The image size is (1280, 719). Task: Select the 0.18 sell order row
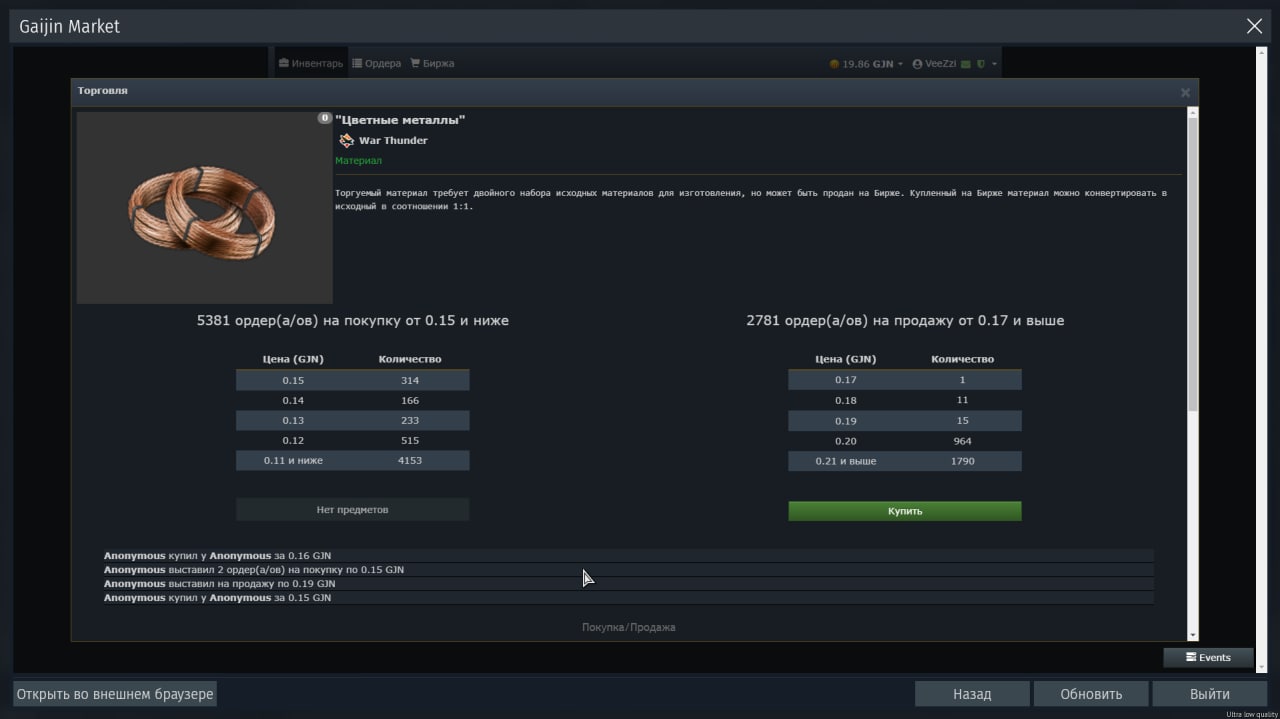click(x=905, y=400)
